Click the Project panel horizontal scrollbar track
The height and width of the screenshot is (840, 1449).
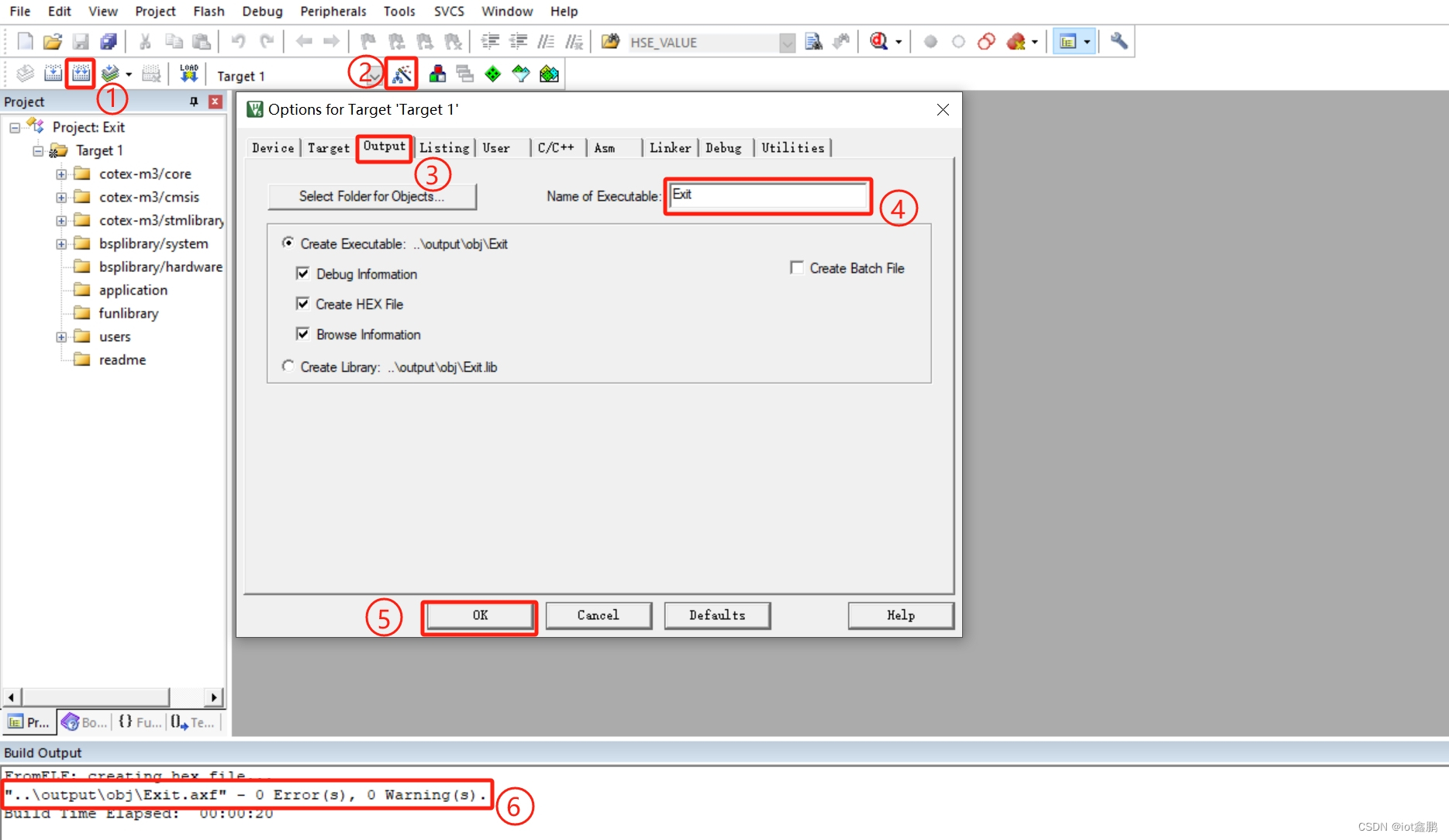[x=112, y=697]
